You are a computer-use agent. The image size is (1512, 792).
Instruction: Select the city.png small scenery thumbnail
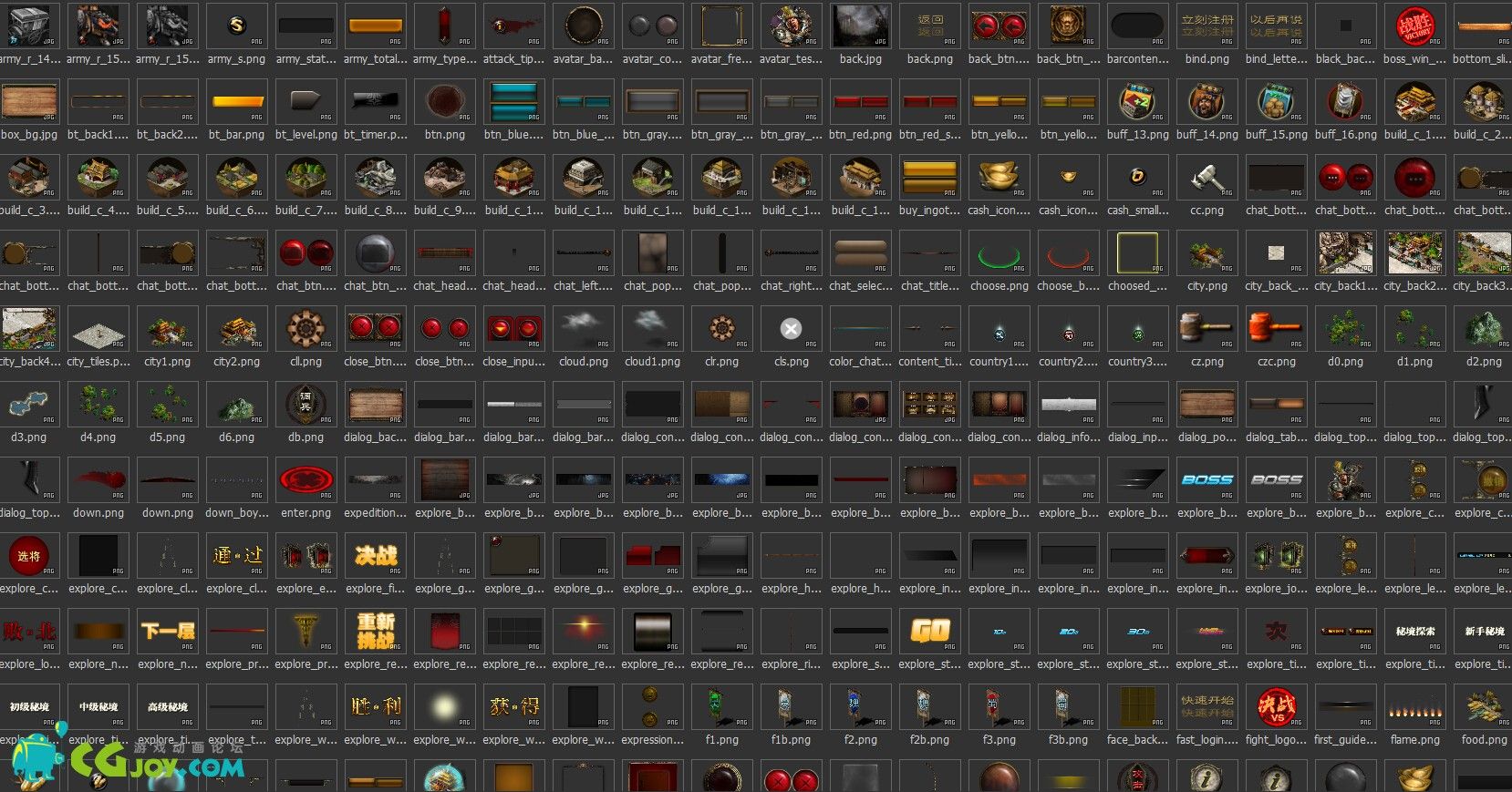pyautogui.click(x=1207, y=252)
